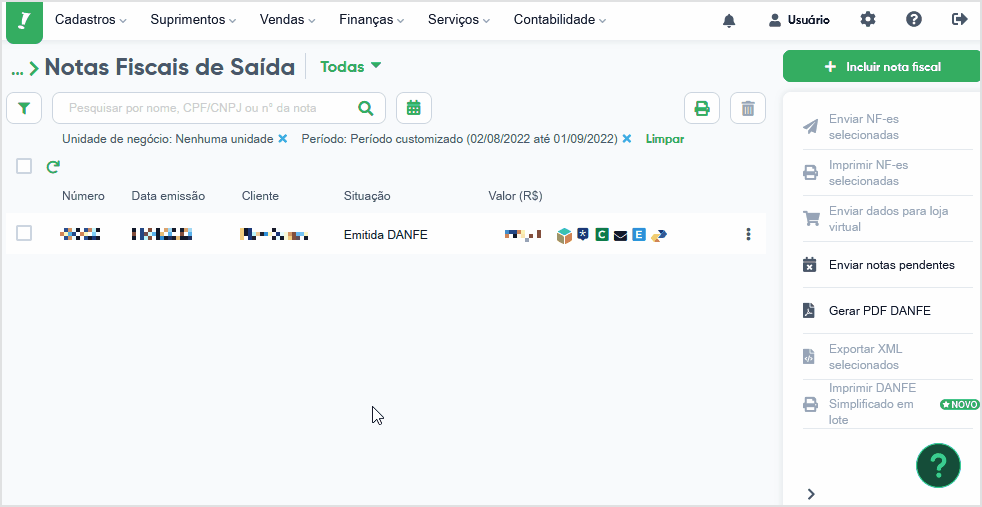The height and width of the screenshot is (507, 982).
Task: Click the Número column header
Action: click(x=83, y=196)
